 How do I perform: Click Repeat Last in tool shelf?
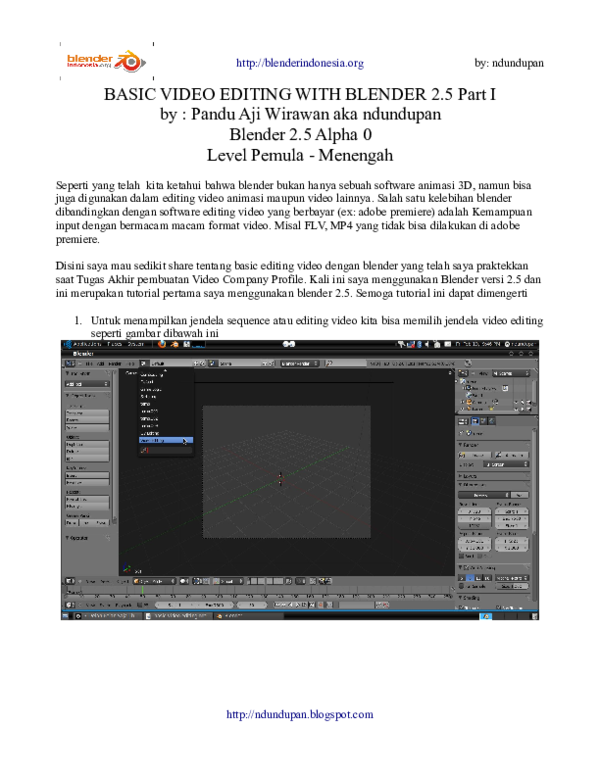88,499
